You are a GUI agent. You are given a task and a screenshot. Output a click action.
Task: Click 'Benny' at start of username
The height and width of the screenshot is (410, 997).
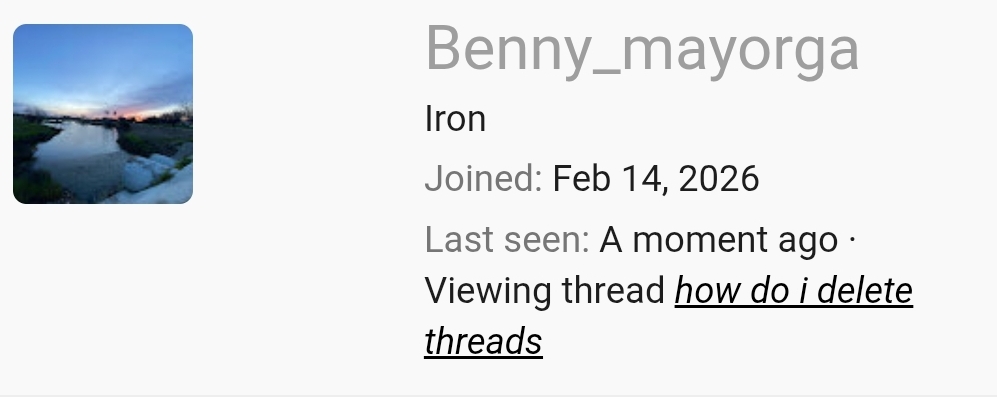point(509,50)
